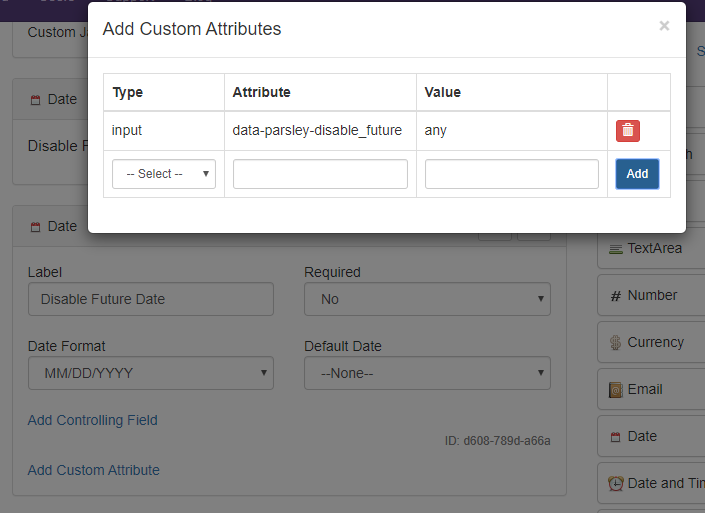Click the Label text field

150,299
